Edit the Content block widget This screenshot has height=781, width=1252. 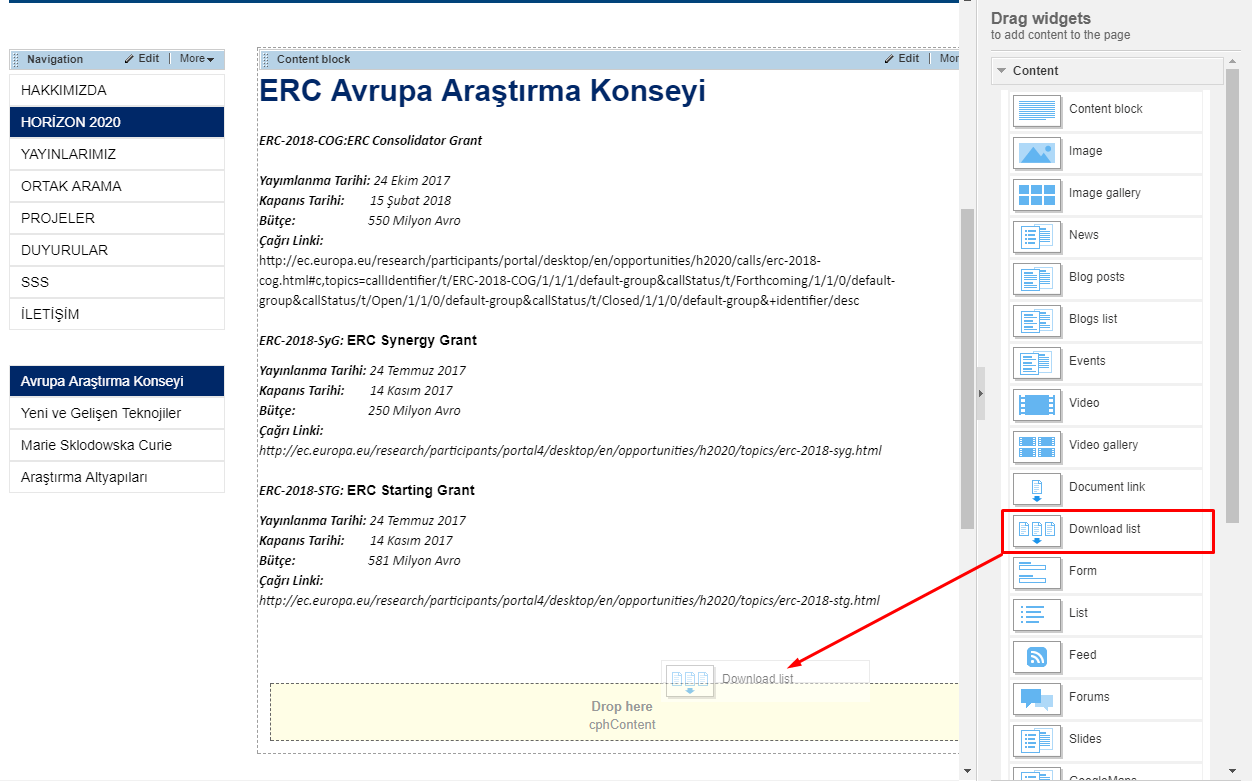point(902,59)
